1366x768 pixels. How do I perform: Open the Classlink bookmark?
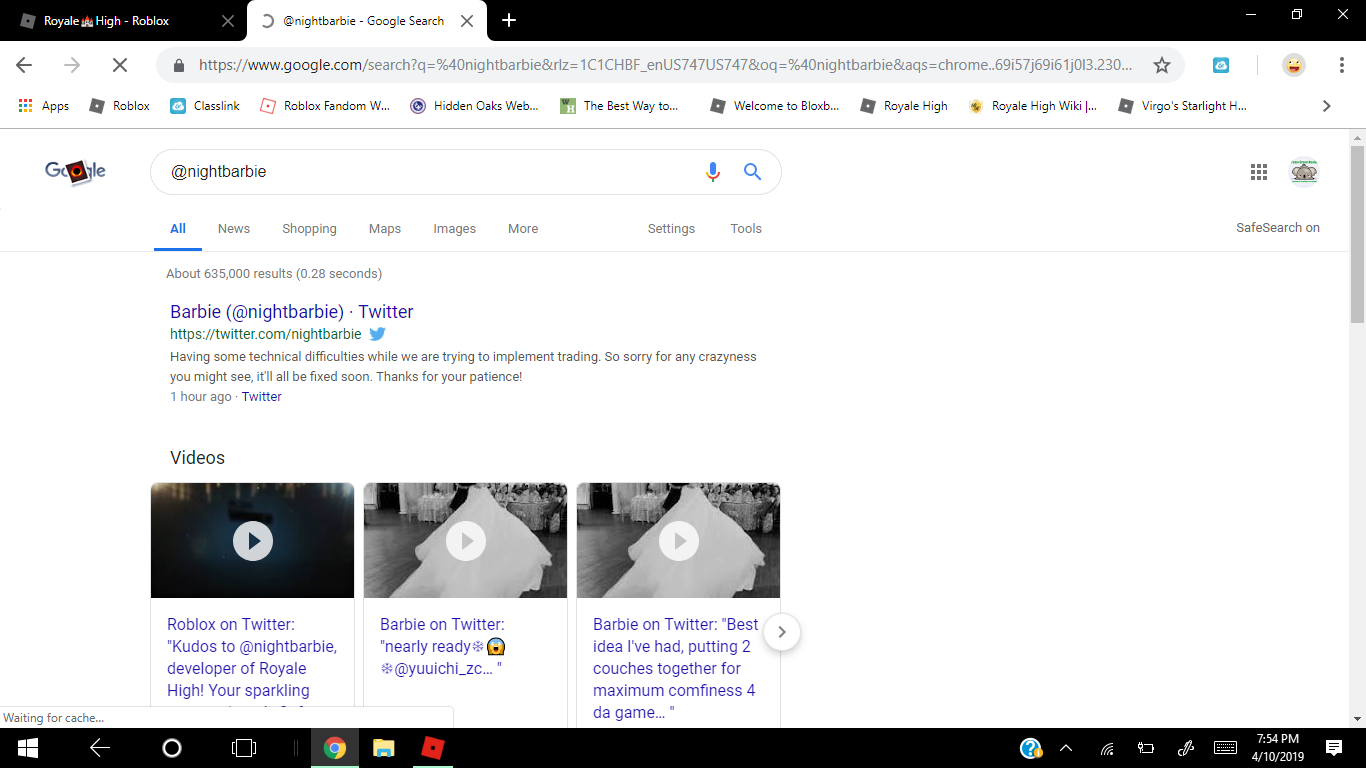pos(205,106)
